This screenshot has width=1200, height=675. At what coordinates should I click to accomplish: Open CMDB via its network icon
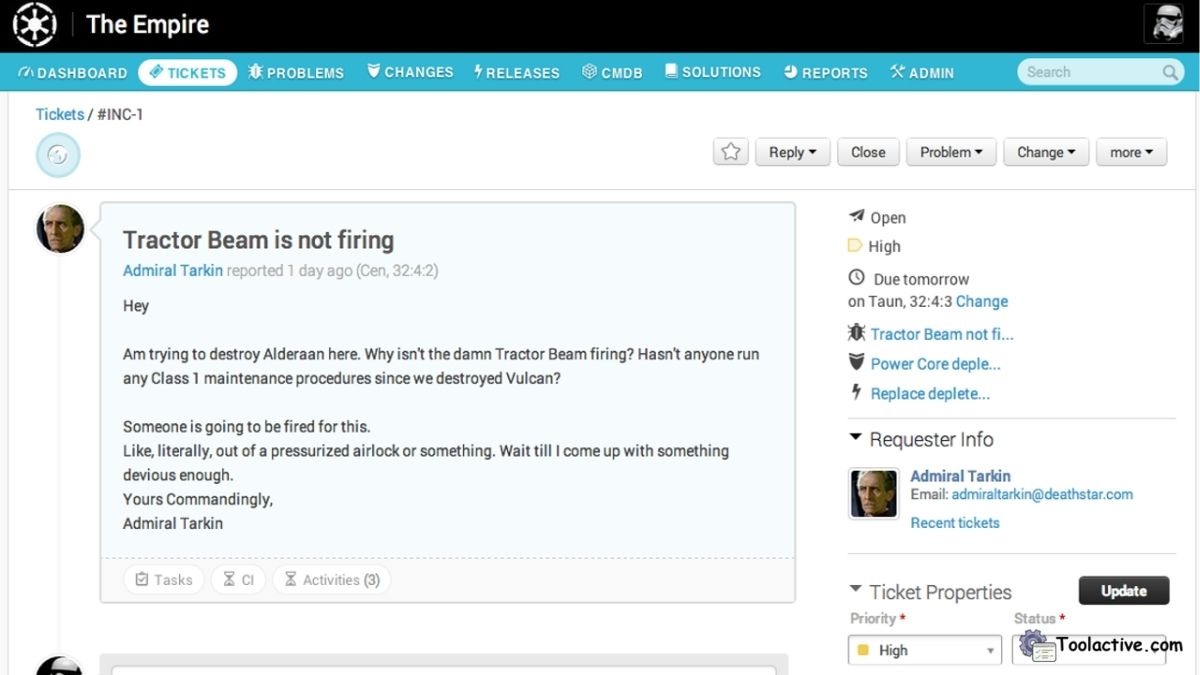[x=589, y=71]
